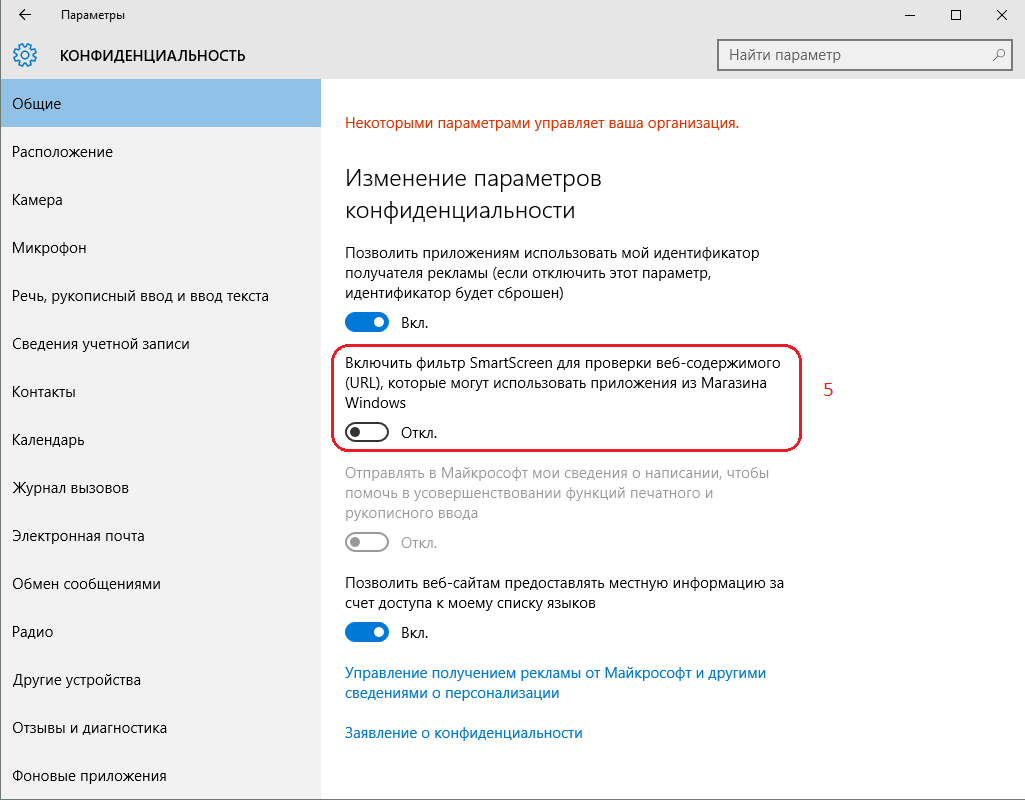The height and width of the screenshot is (800, 1025).
Task: Click the settings gear icon
Action: (x=26, y=55)
